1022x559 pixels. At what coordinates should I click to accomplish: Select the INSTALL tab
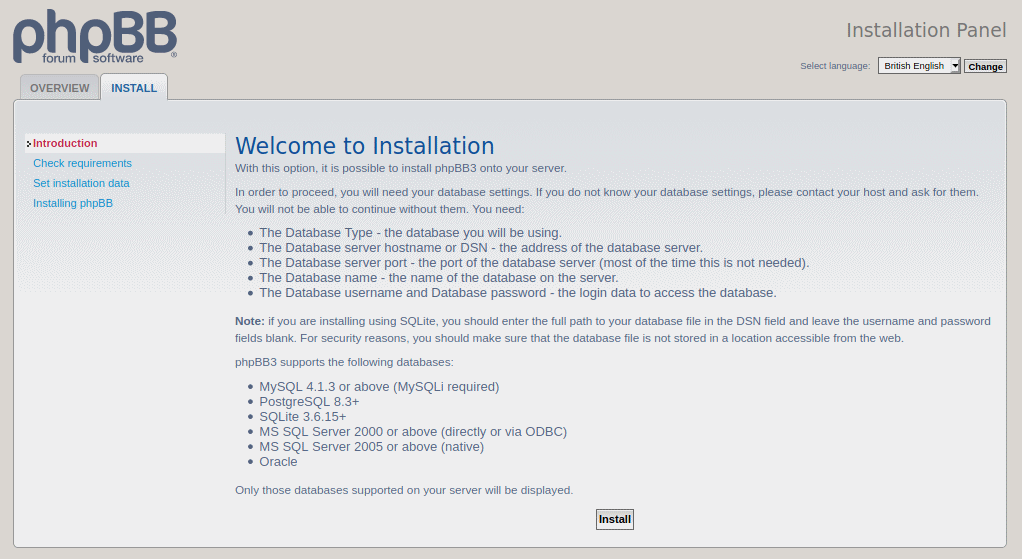pyautogui.click(x=134, y=88)
